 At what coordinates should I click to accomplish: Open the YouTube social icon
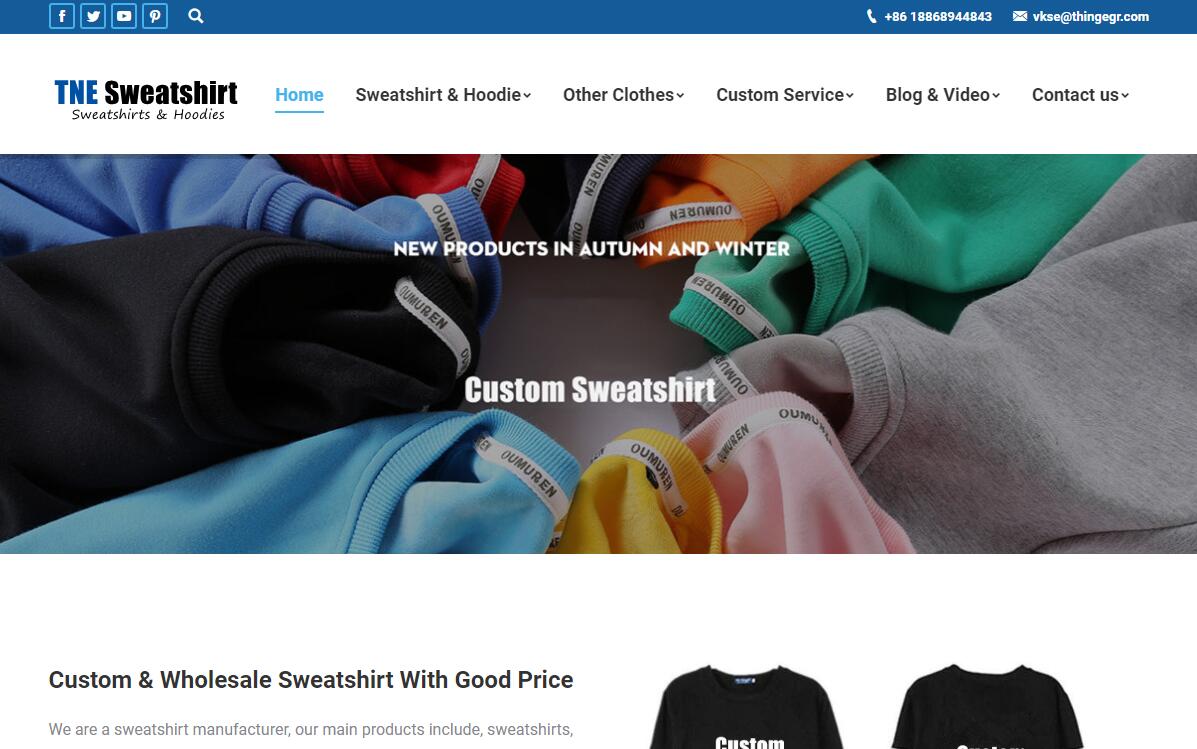coord(124,16)
